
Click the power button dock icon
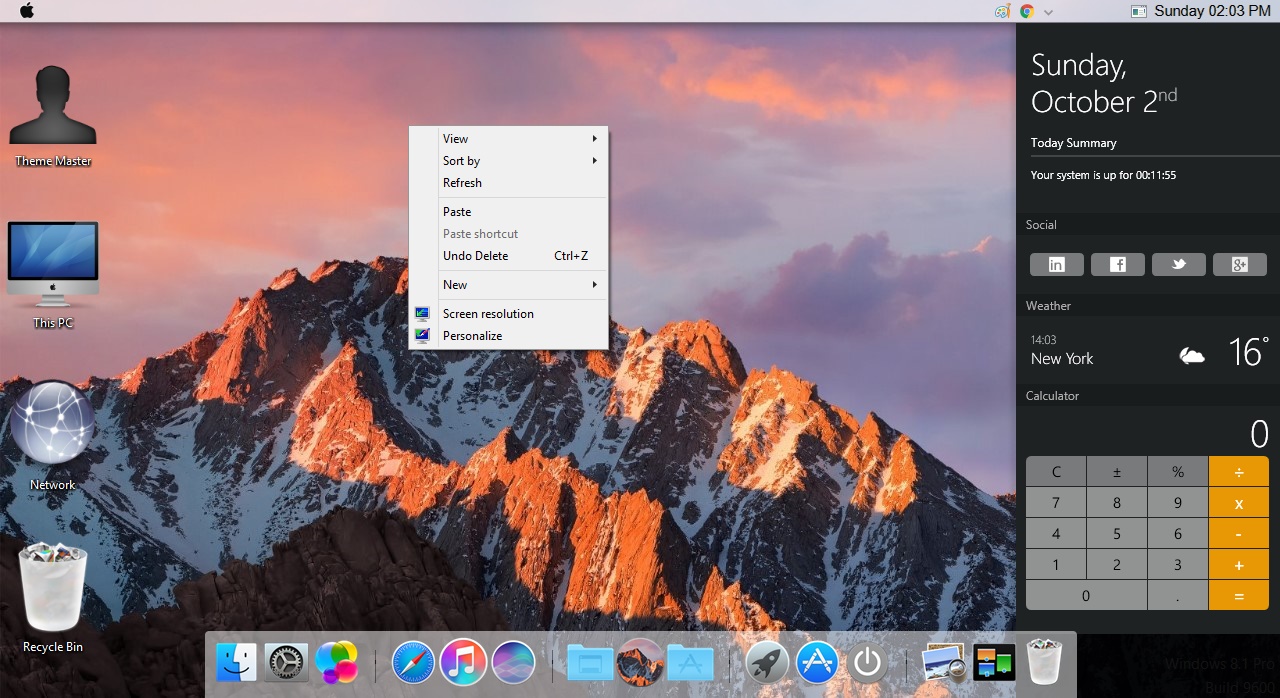(x=867, y=662)
